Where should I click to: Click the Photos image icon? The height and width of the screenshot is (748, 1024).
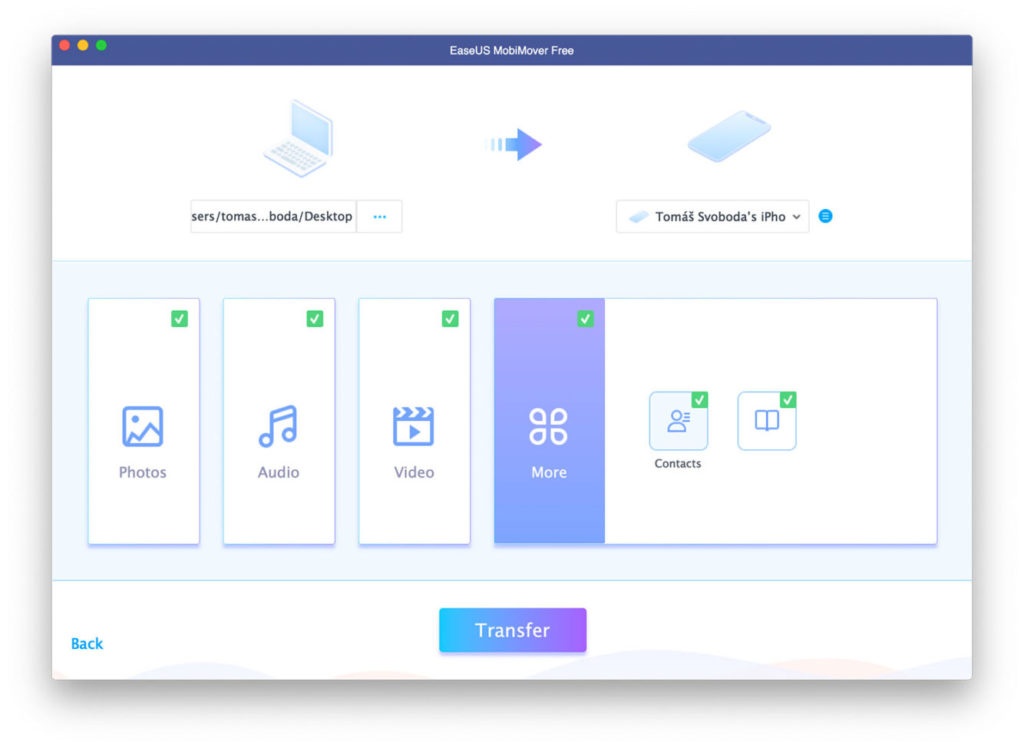click(x=142, y=427)
